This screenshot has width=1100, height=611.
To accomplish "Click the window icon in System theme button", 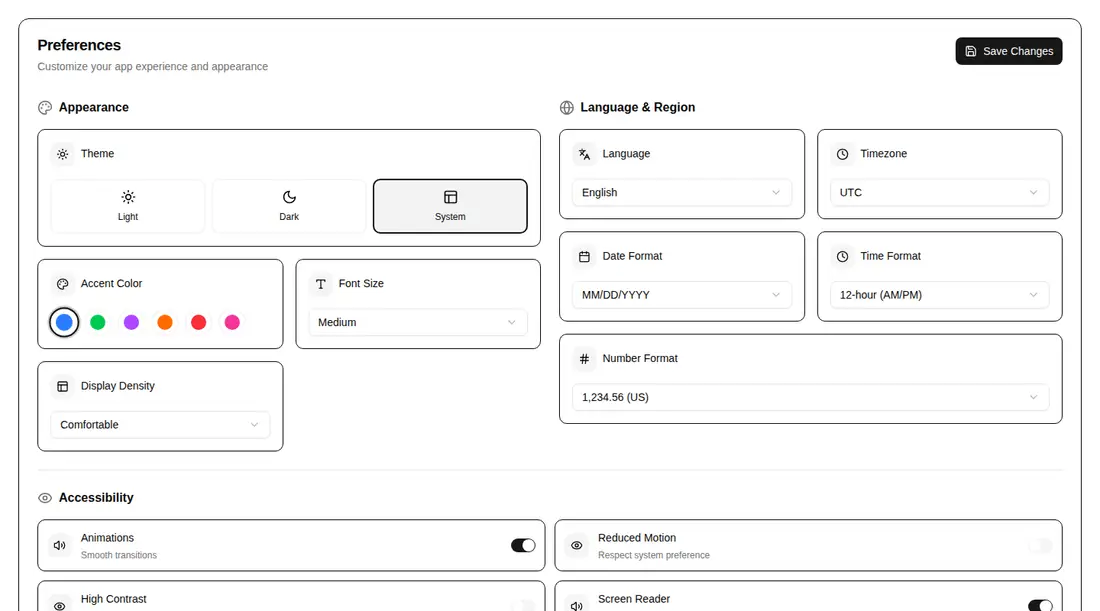I will pos(450,197).
